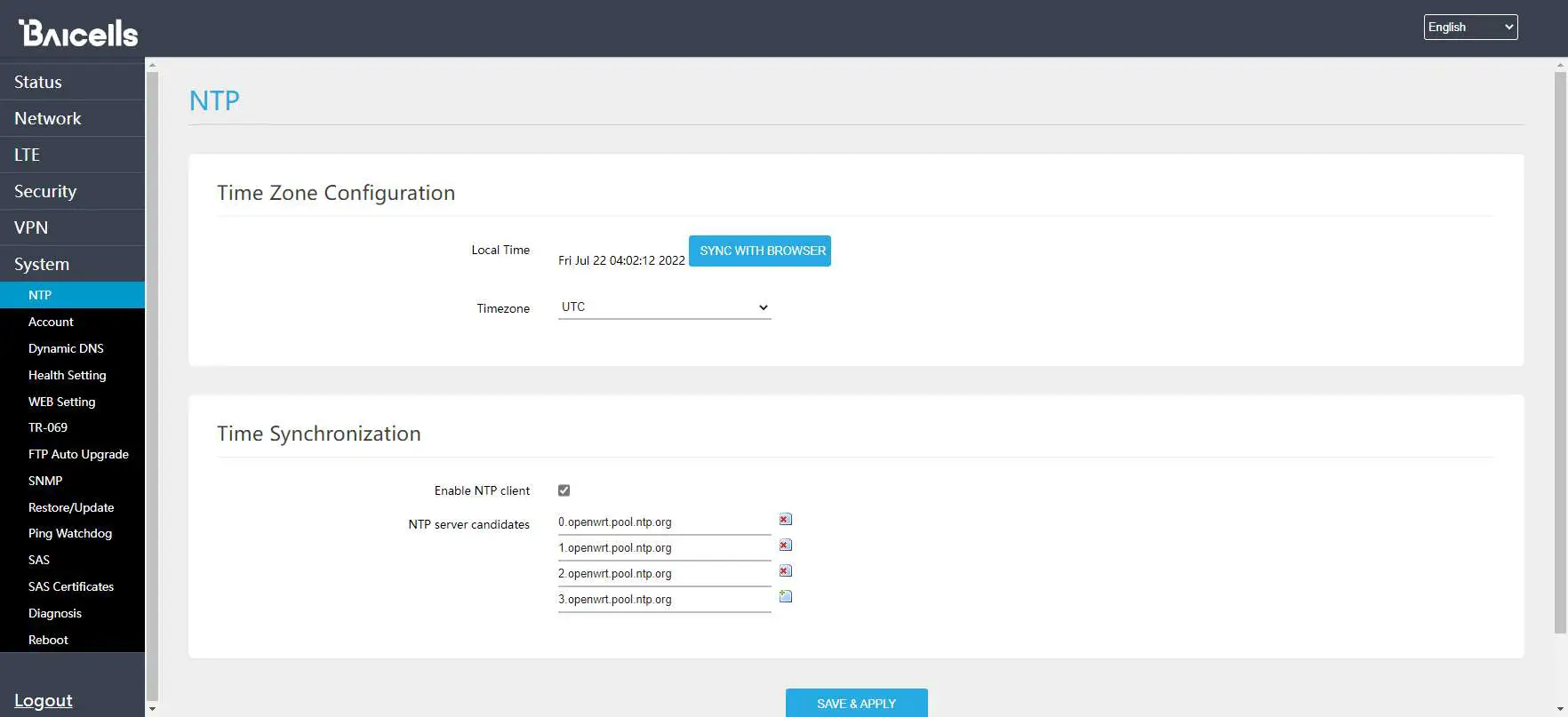Viewport: 1568px width, 717px height.
Task: Open Ping Watchdog settings
Action: click(72, 533)
